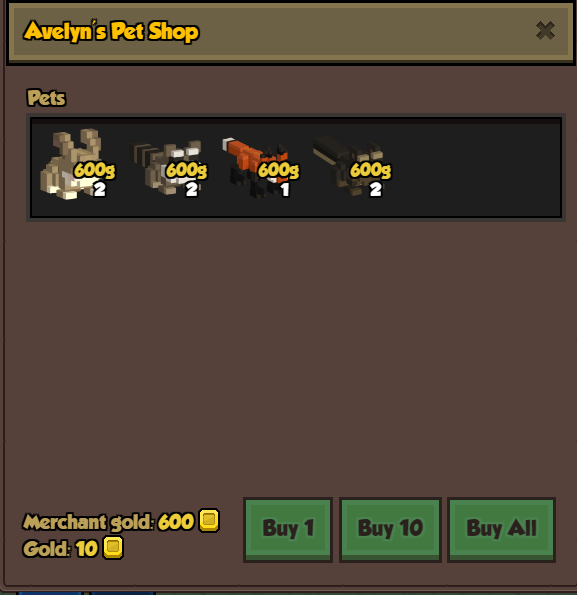Close Avelyn's Pet Shop window
This screenshot has height=595, width=577.
pos(545,31)
